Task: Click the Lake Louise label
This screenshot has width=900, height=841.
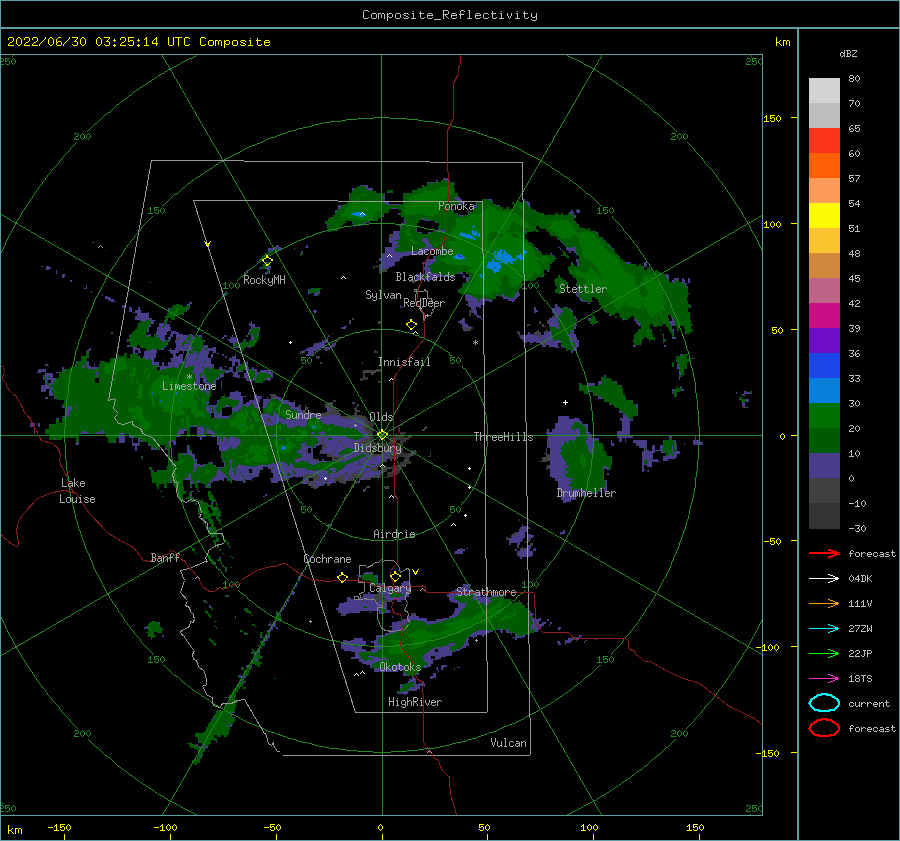Action: click(77, 491)
